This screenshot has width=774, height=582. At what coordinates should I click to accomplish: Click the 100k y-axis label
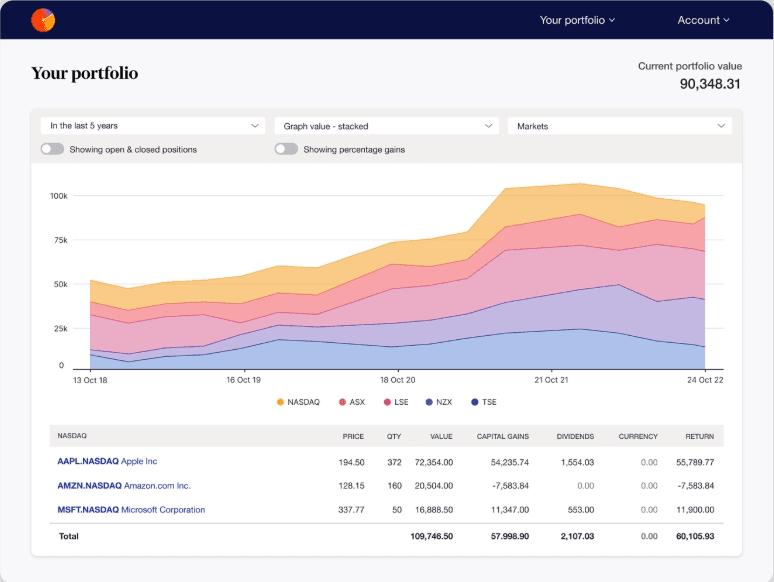tap(59, 196)
